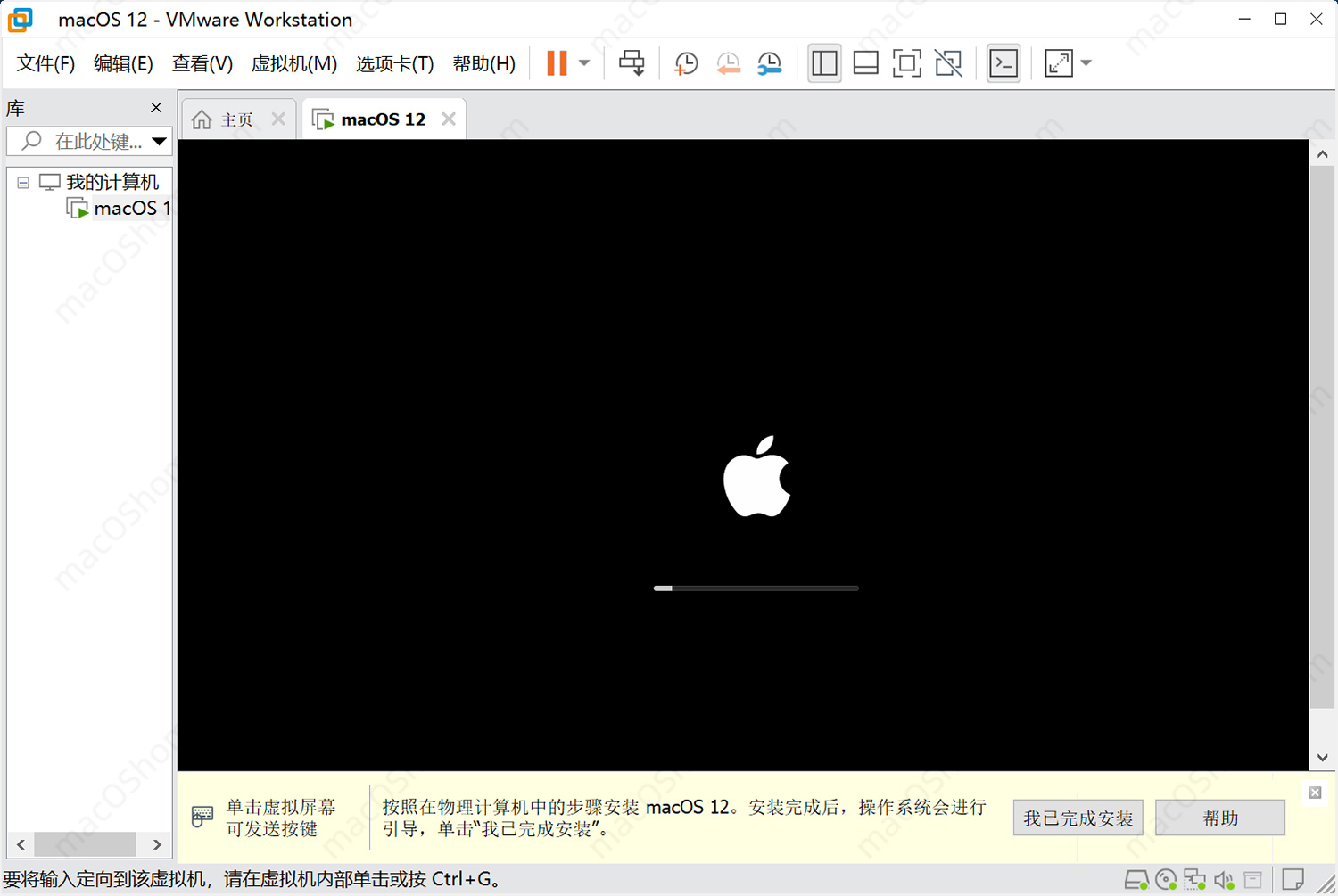Toggle the console view icon
This screenshot has width=1338, height=896.
(x=1003, y=63)
